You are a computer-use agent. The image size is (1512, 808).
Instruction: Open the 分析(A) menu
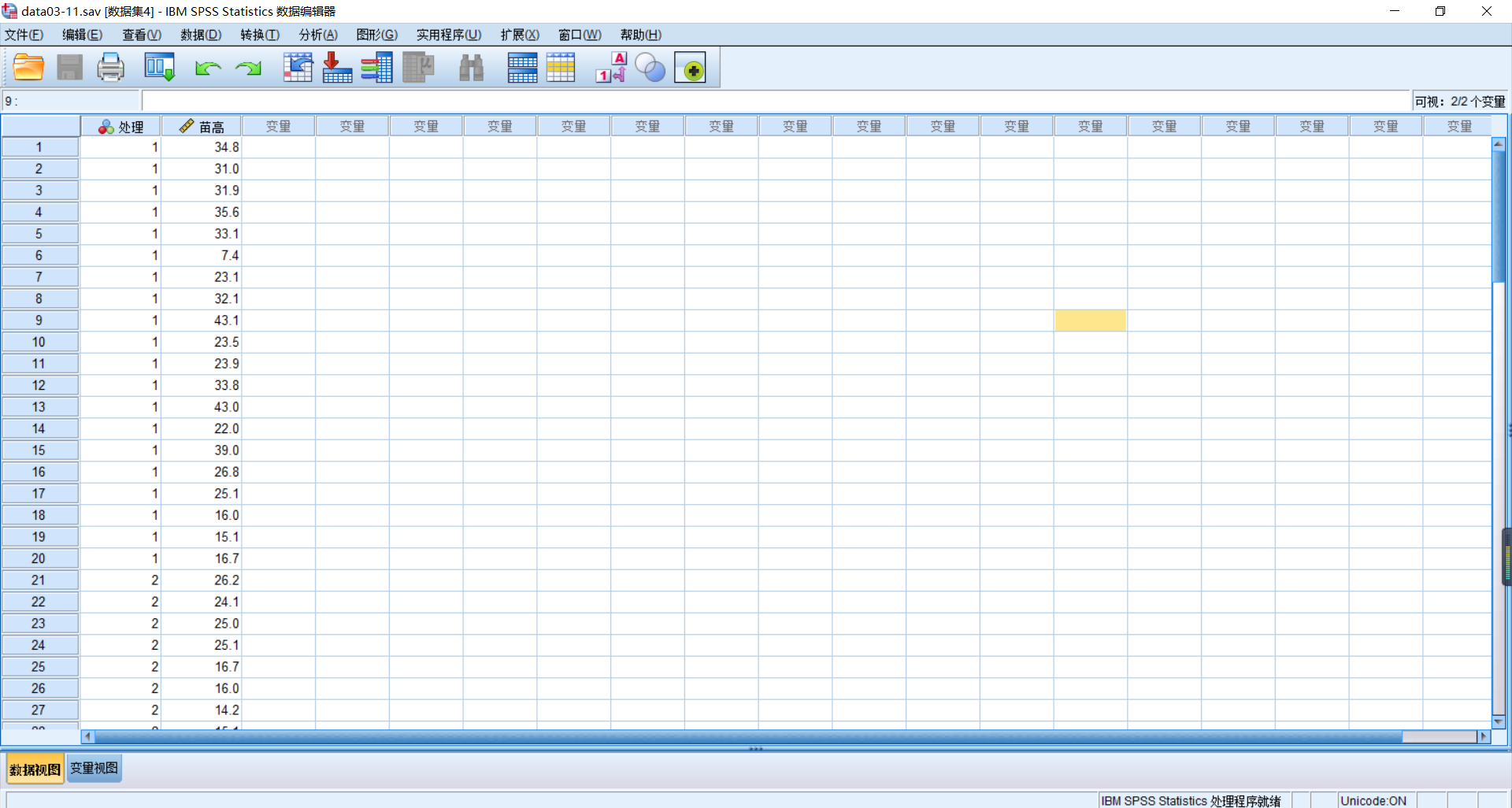tap(318, 35)
